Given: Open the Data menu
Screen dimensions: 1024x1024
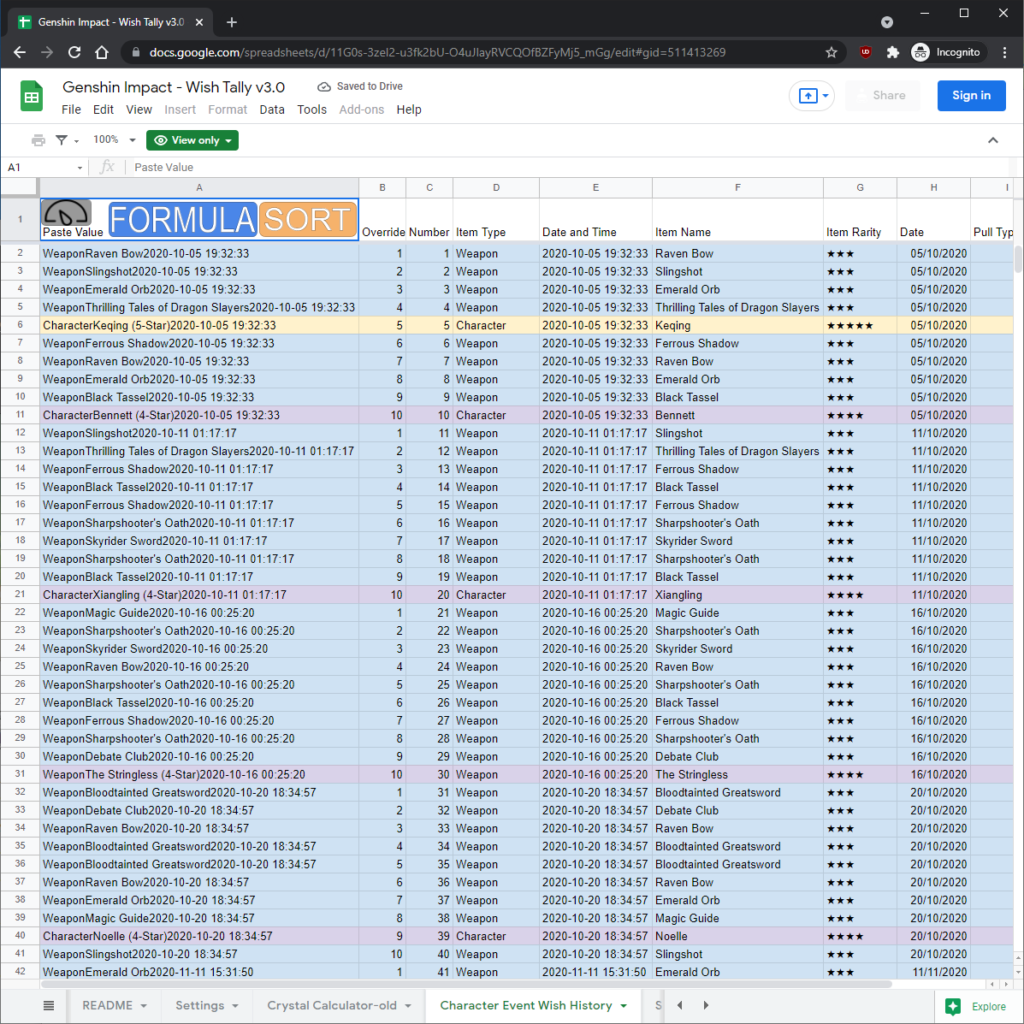Looking at the screenshot, I should click(x=271, y=109).
